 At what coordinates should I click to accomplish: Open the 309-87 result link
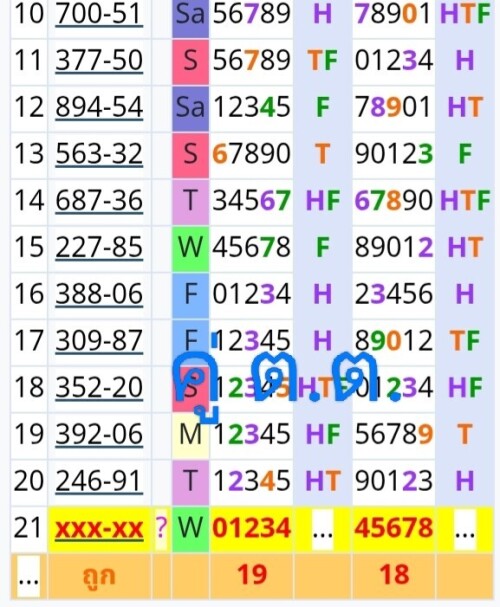click(x=99, y=341)
